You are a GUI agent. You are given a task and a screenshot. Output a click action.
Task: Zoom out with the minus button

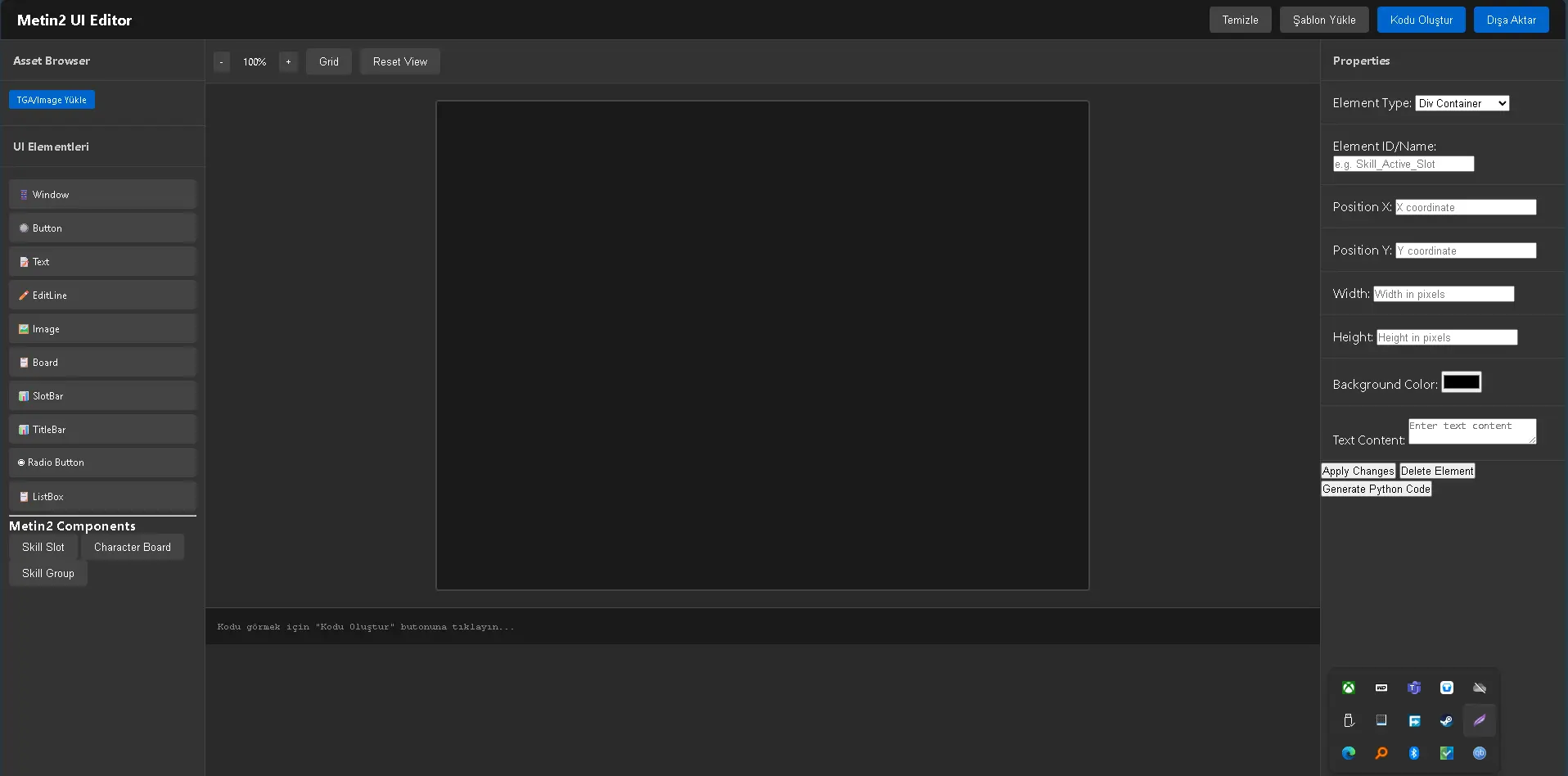pyautogui.click(x=222, y=61)
